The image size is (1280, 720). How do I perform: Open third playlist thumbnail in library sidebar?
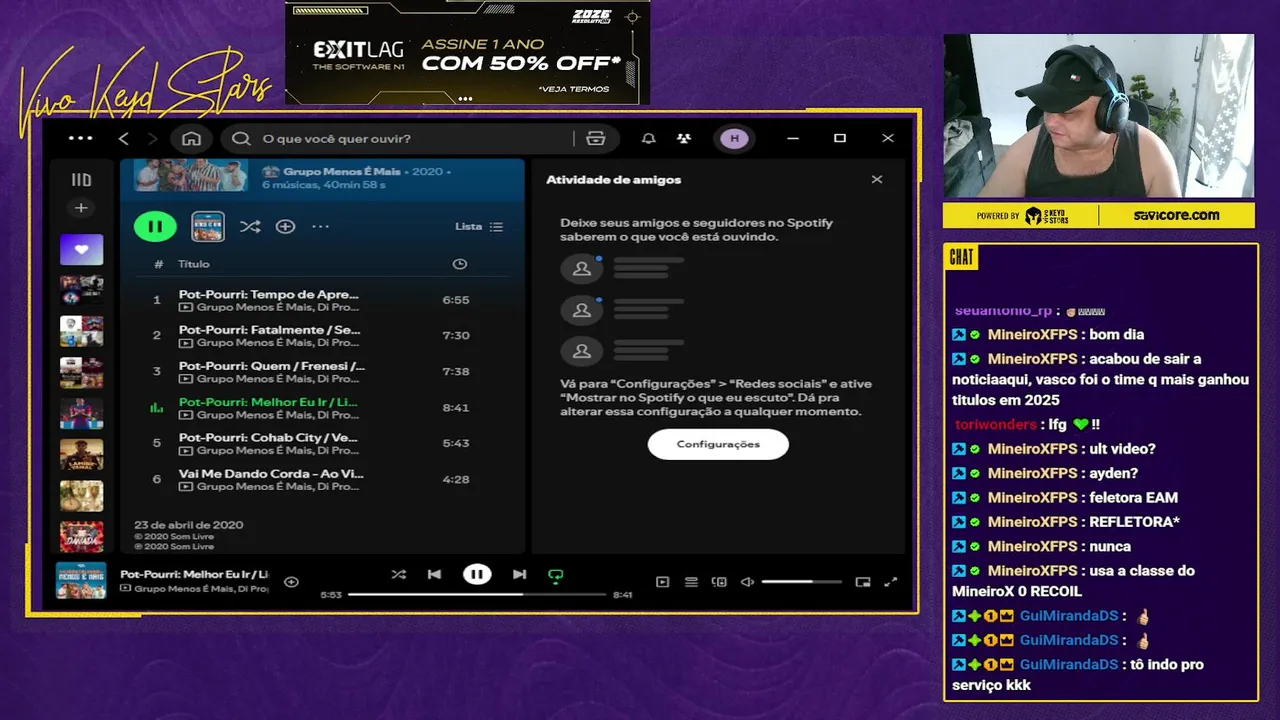[x=81, y=331]
